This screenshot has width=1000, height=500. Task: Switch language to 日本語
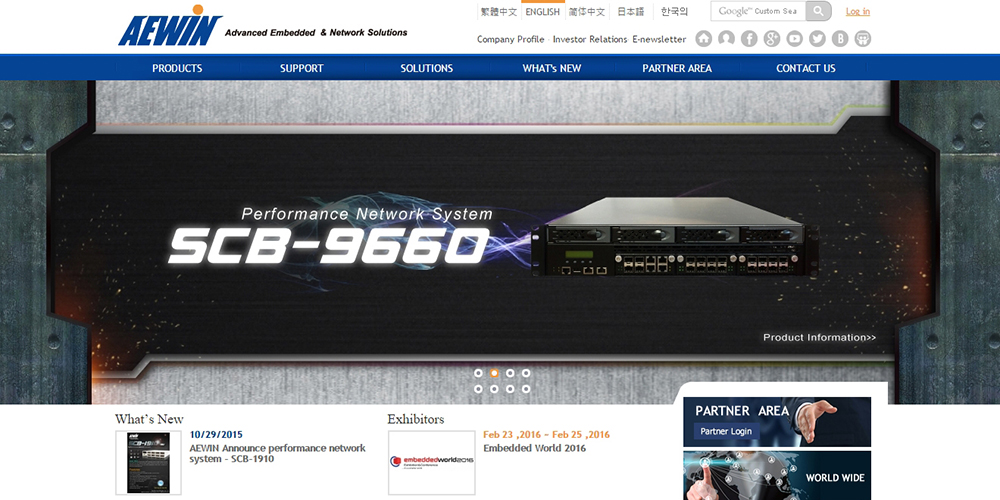[631, 11]
